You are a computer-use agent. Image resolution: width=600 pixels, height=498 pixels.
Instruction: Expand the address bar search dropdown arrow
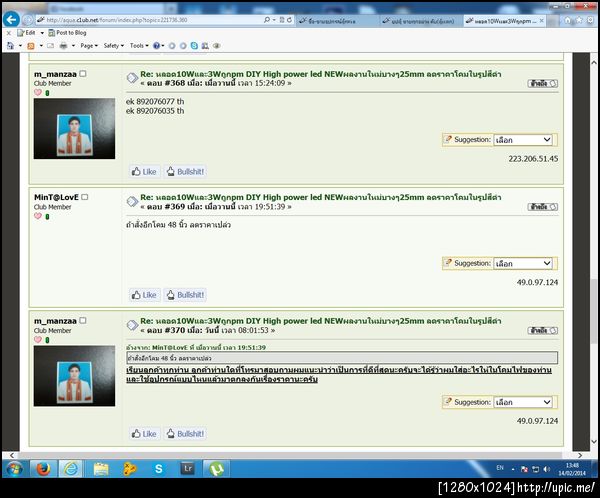(x=274, y=20)
